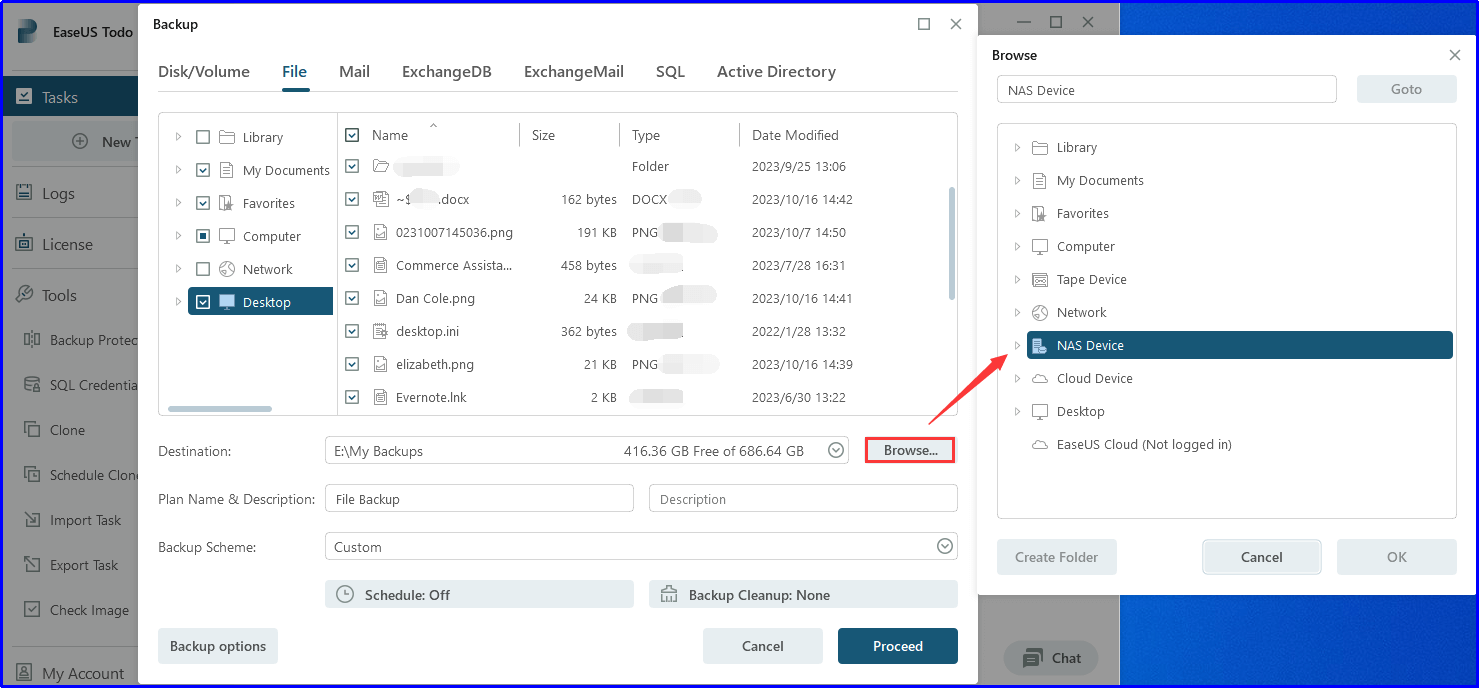This screenshot has width=1479, height=688.
Task: Uncheck the Dan Cole.png file checkbox
Action: click(x=352, y=298)
